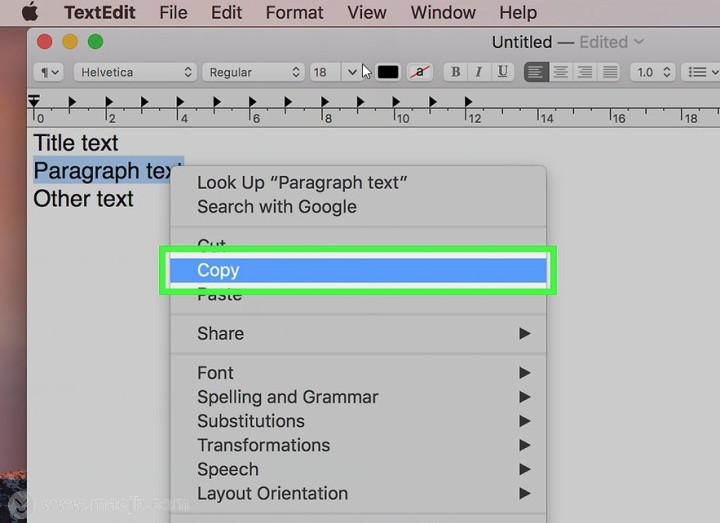Minimize the Untitled window
The width and height of the screenshot is (720, 523).
[x=70, y=42]
